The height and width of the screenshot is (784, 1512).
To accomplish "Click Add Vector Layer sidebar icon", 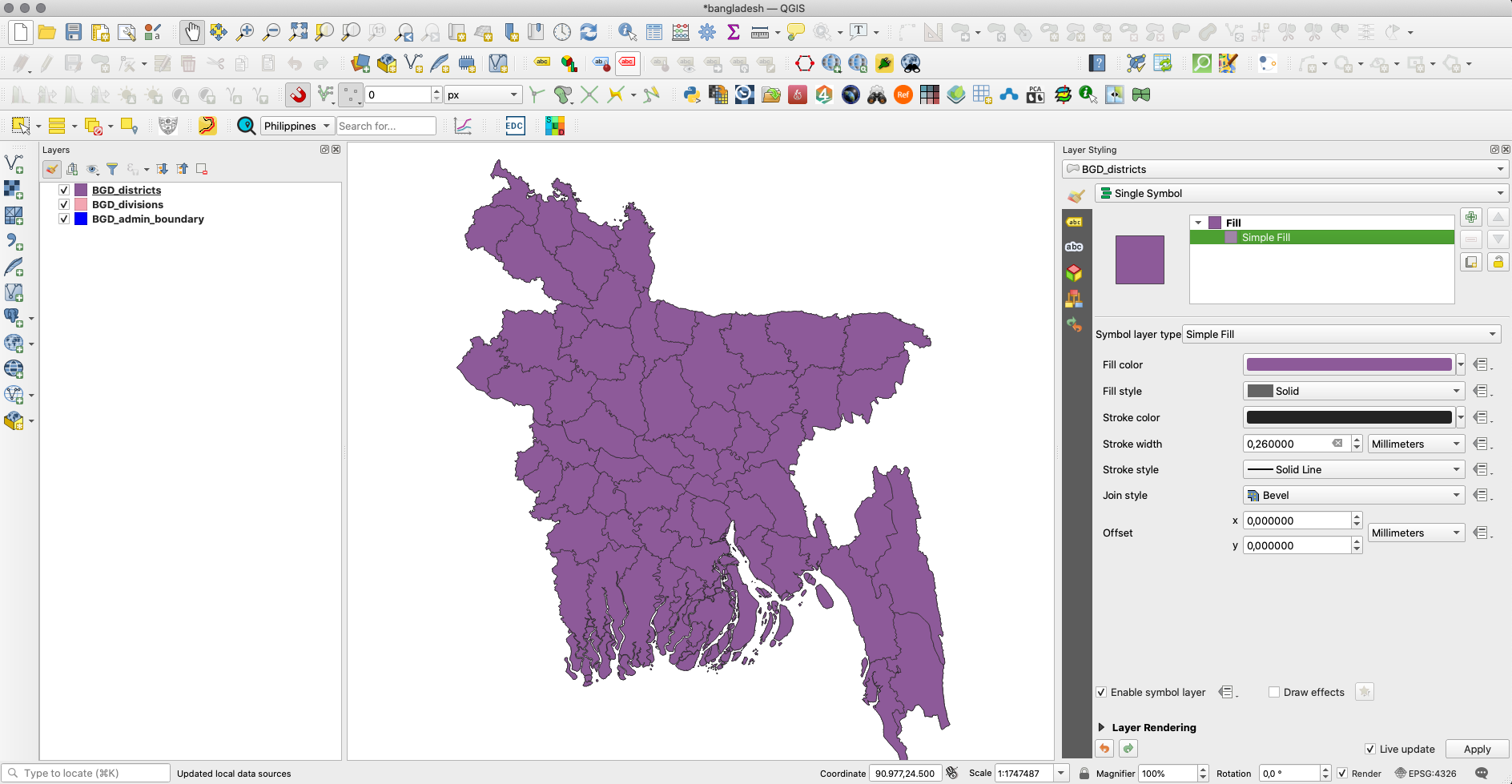I will [14, 164].
